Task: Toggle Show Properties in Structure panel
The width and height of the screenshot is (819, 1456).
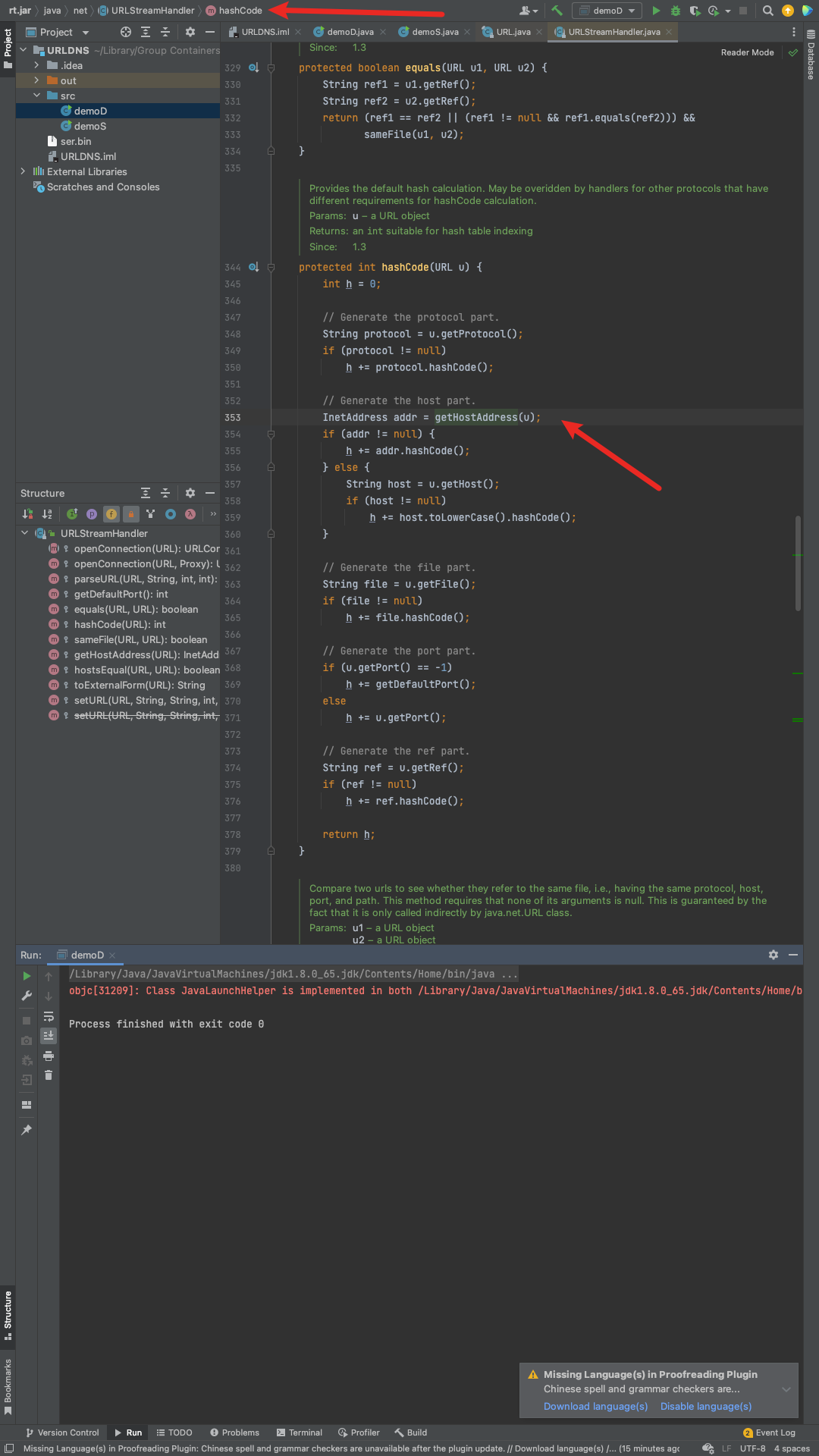Action: click(x=92, y=514)
